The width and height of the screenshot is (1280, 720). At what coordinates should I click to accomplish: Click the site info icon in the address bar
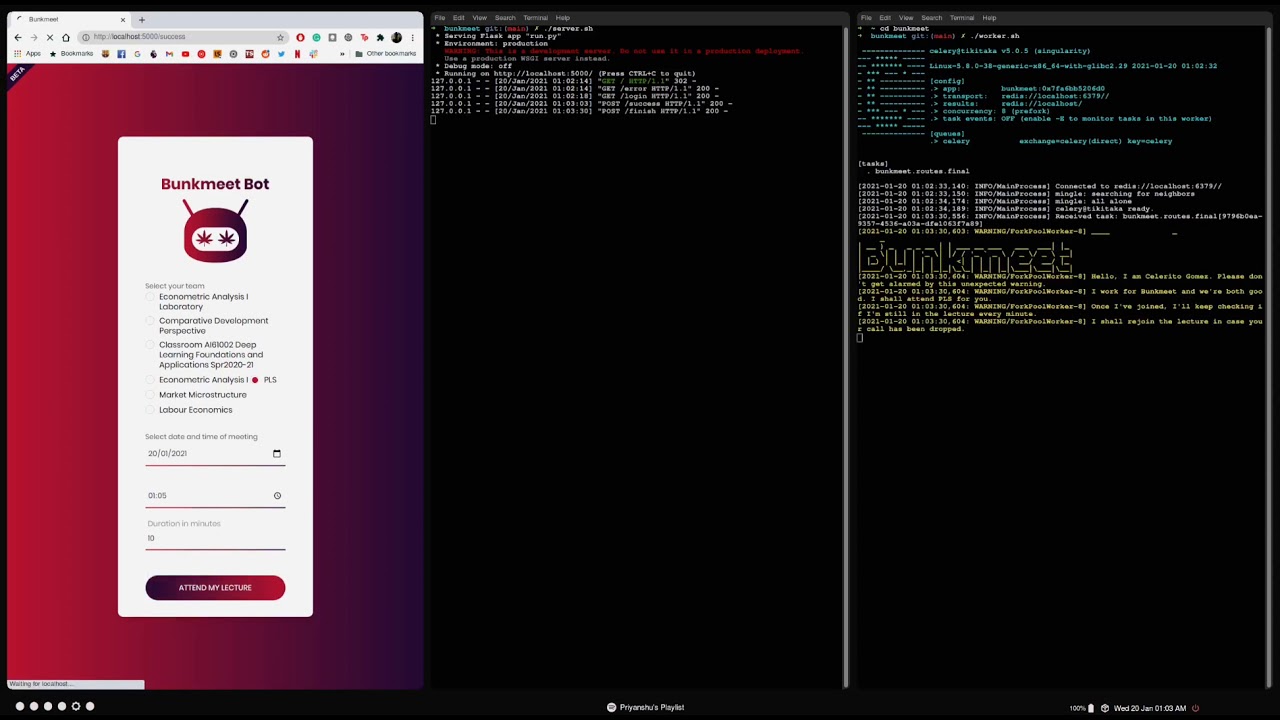click(x=86, y=37)
